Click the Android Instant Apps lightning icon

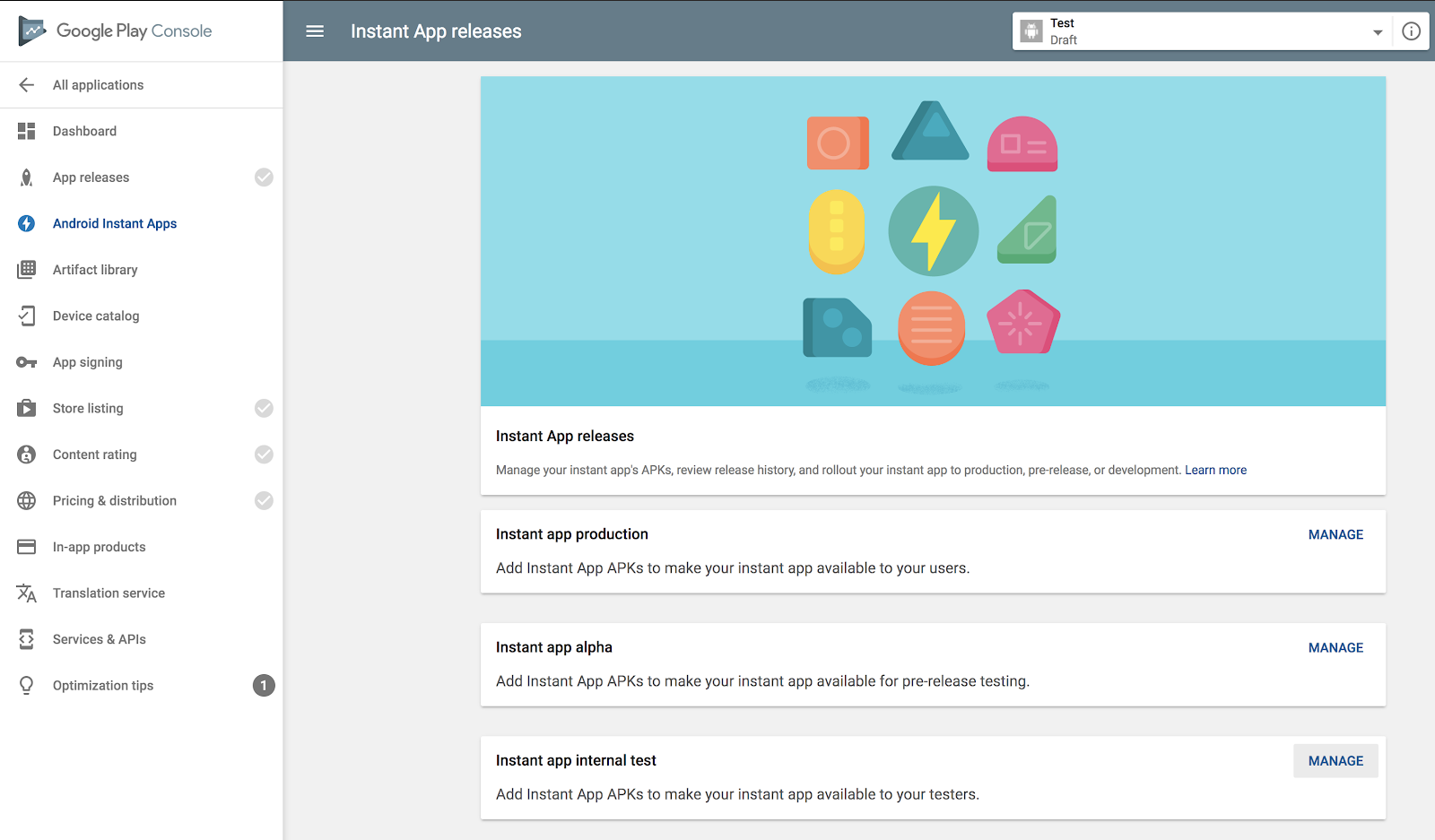click(x=27, y=223)
